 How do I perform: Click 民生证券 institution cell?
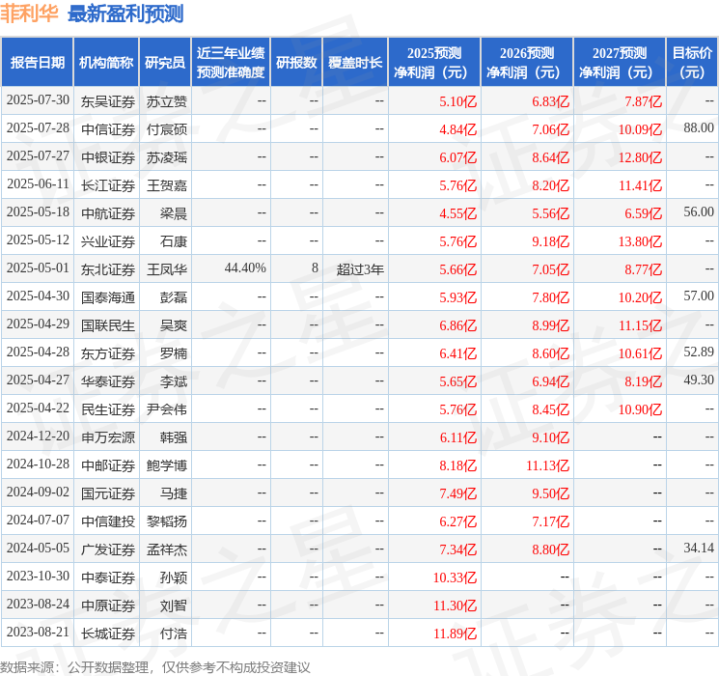(x=108, y=409)
